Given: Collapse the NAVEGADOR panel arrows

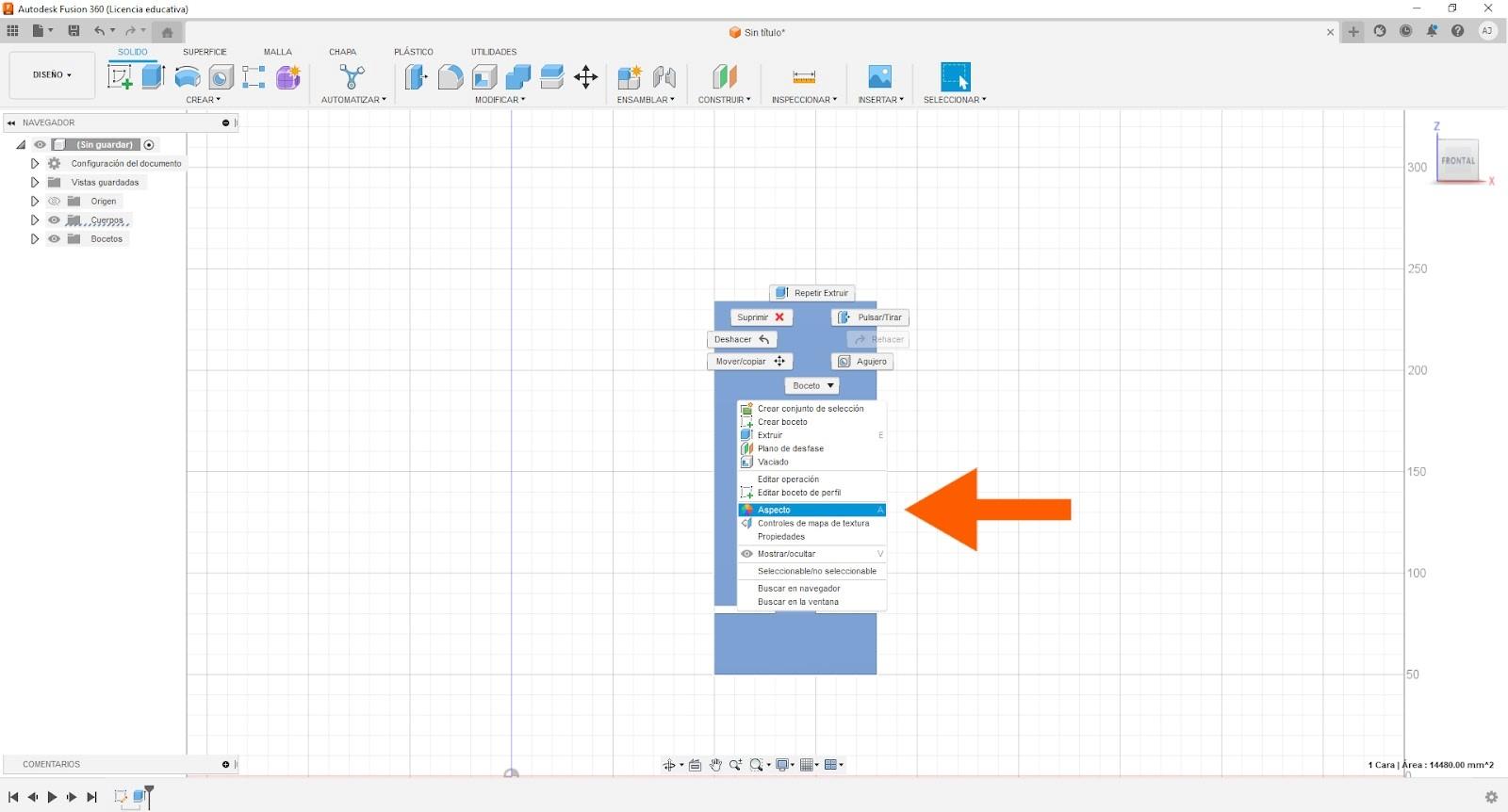Looking at the screenshot, I should pyautogui.click(x=11, y=122).
